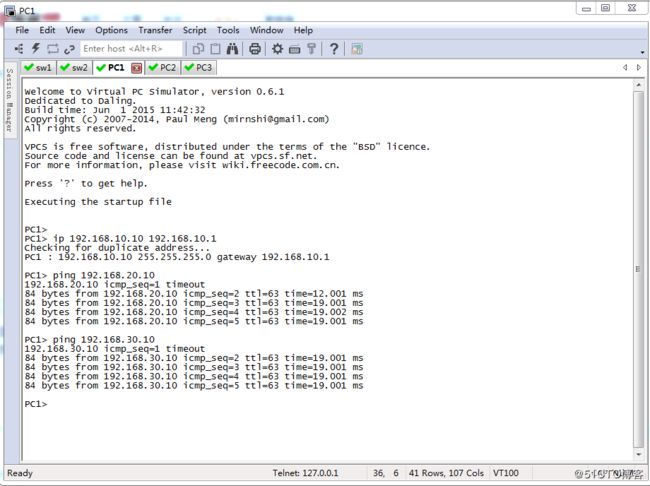The width and height of the screenshot is (650, 486).
Task: Open the File menu
Action: click(22, 30)
